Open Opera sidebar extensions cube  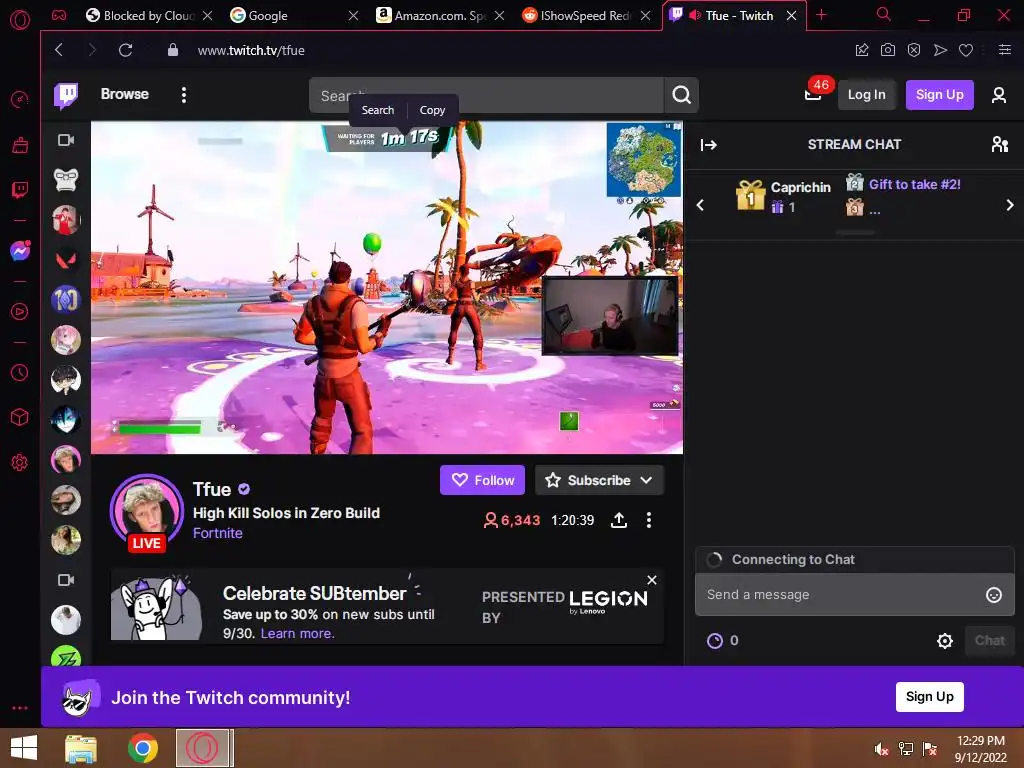point(20,417)
